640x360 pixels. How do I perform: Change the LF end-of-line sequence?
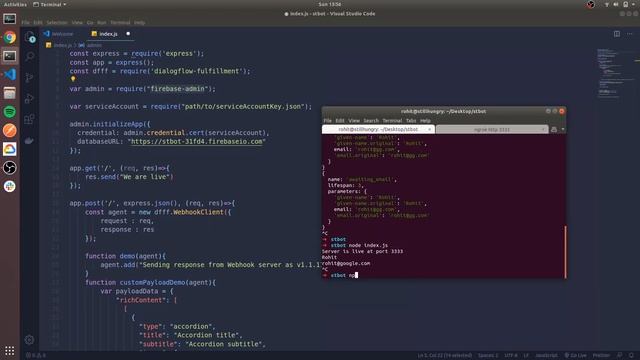tap(526, 356)
